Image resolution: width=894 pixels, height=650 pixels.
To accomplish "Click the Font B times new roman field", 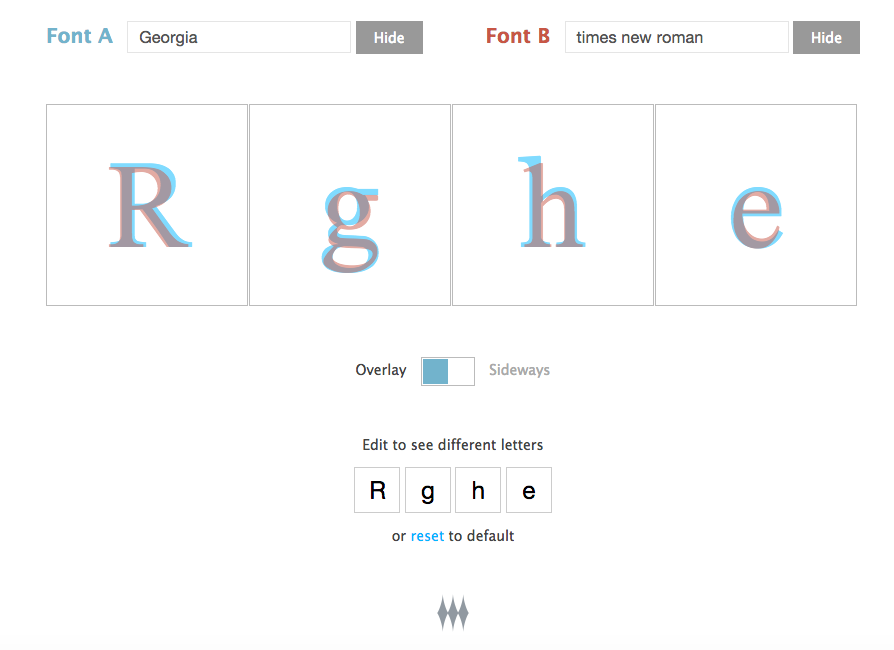I will coord(676,38).
